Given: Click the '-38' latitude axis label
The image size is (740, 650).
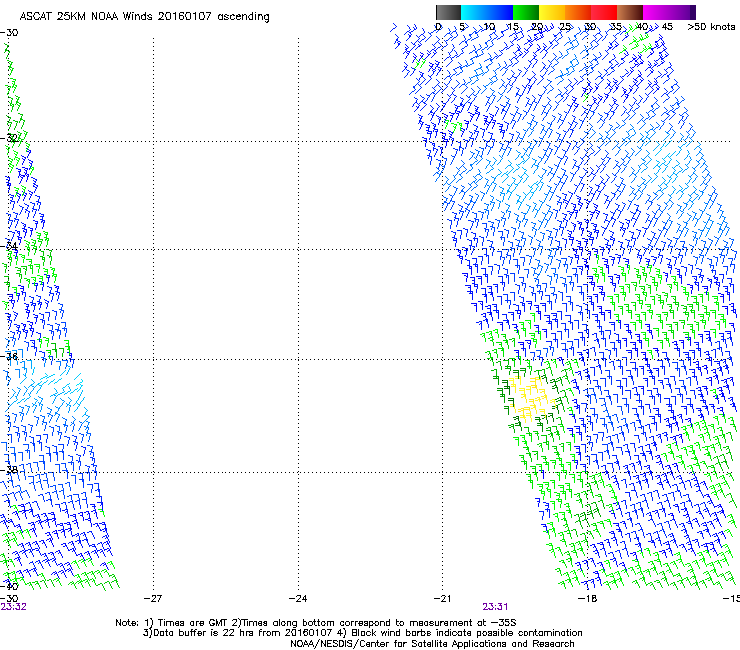Looking at the screenshot, I should (9, 470).
